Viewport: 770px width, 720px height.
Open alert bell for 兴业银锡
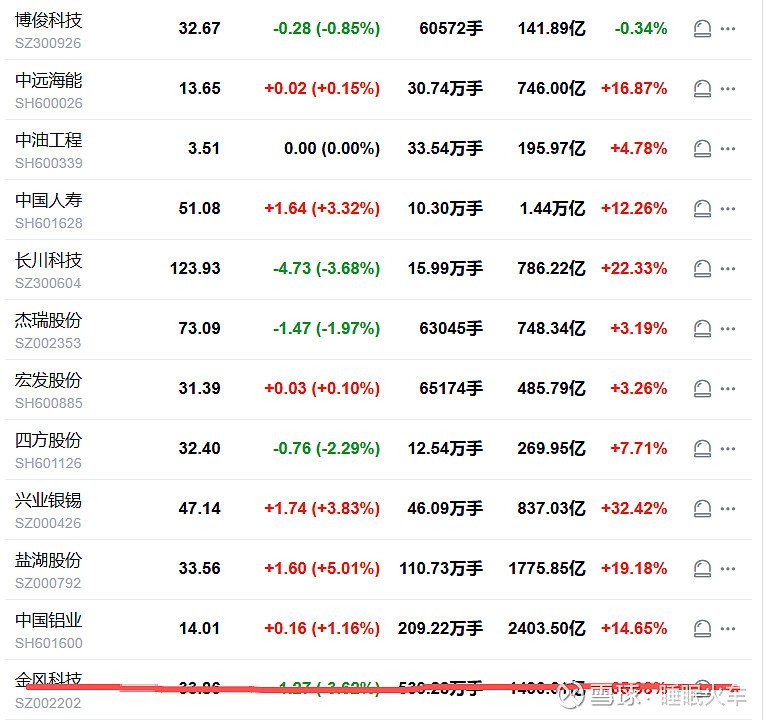[702, 509]
